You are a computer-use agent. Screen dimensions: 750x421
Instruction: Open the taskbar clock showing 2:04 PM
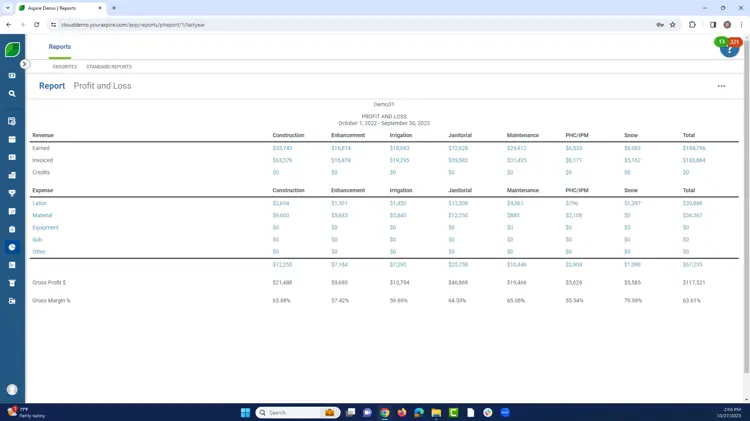(732, 412)
